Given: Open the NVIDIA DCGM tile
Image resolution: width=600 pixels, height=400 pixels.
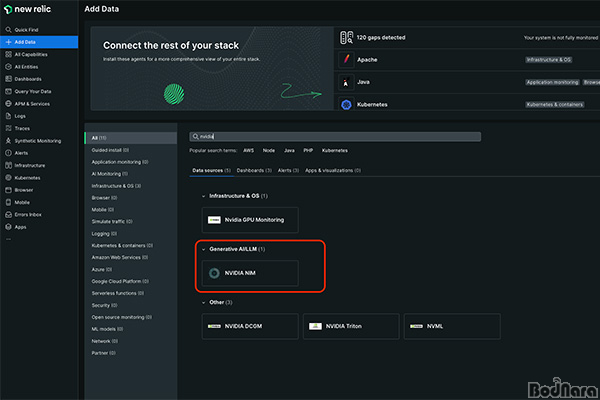Looking at the screenshot, I should 250,326.
